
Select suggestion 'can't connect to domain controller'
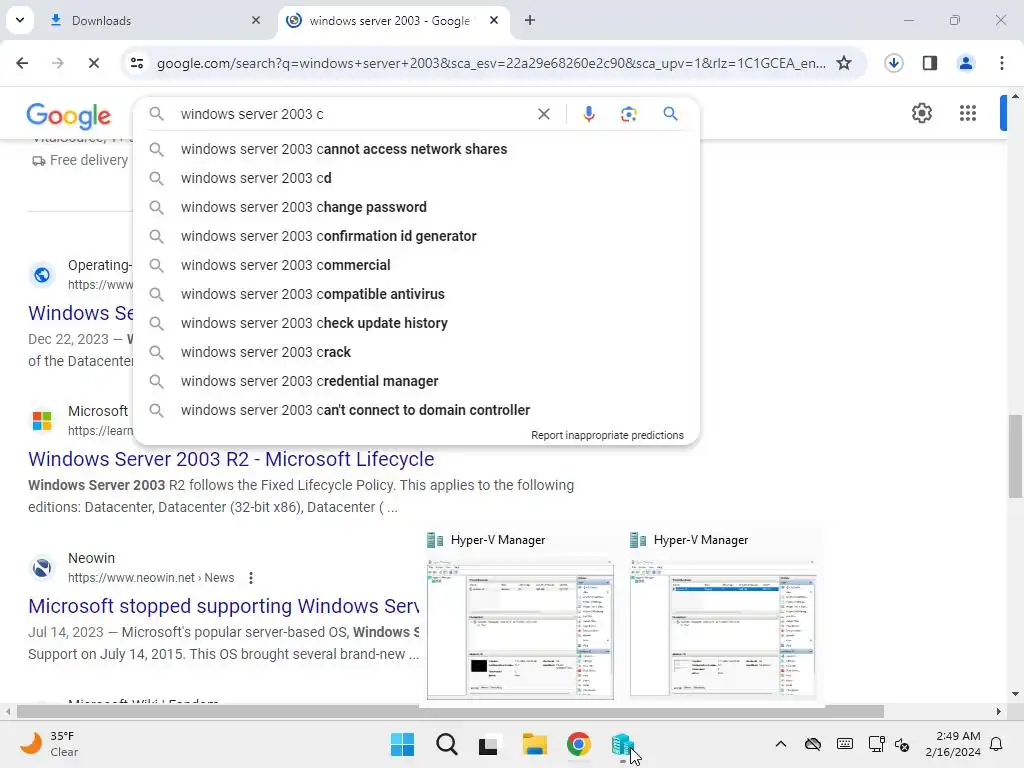click(416, 410)
